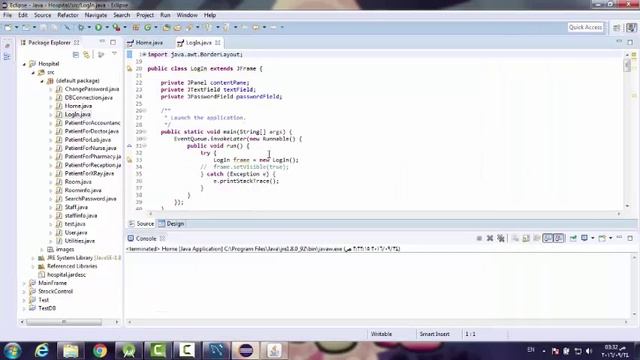Open the Navigate menu
The width and height of the screenshot is (640, 360).
[96, 15]
